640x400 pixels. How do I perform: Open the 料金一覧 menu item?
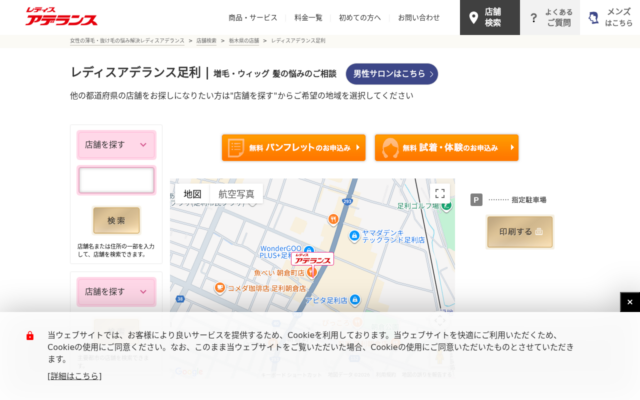308,18
